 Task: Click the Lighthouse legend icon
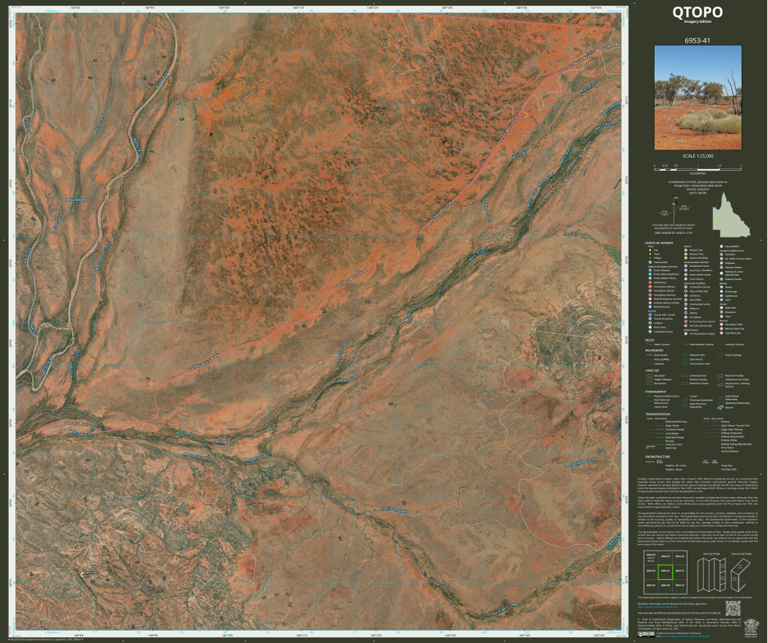pyautogui.click(x=721, y=296)
